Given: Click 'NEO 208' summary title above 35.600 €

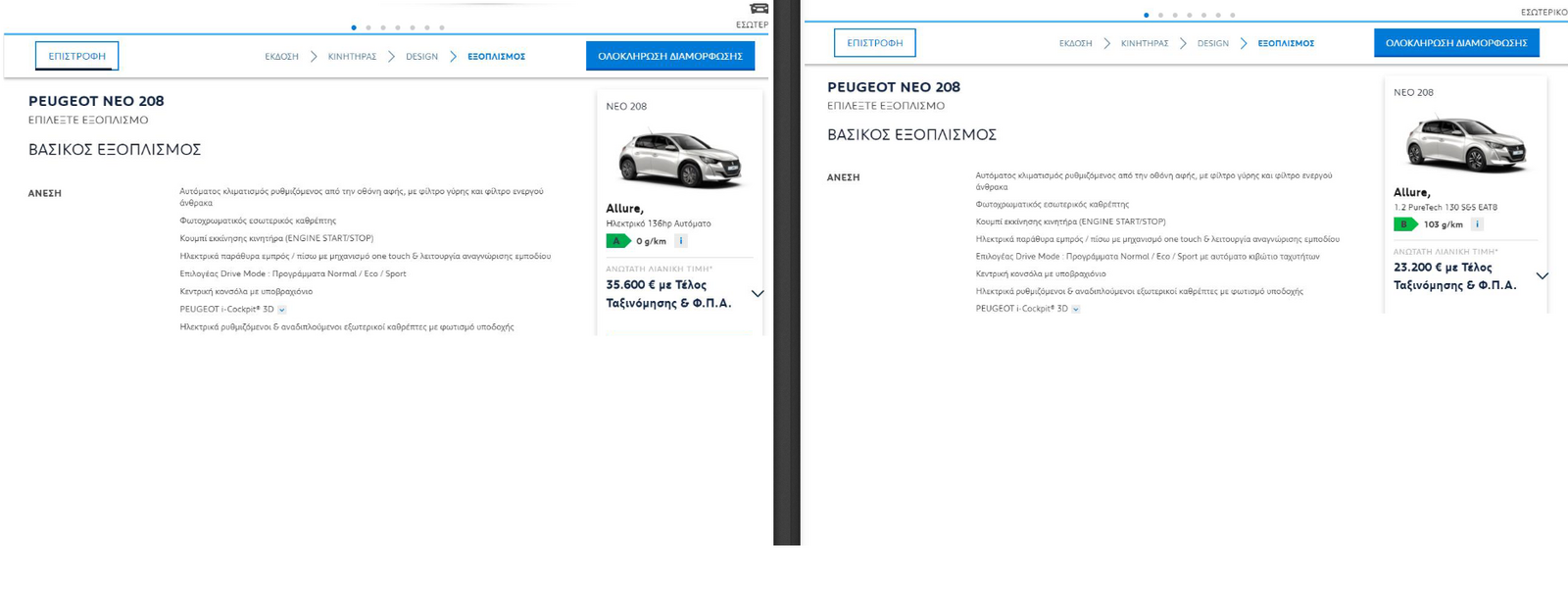Looking at the screenshot, I should click(x=626, y=107).
